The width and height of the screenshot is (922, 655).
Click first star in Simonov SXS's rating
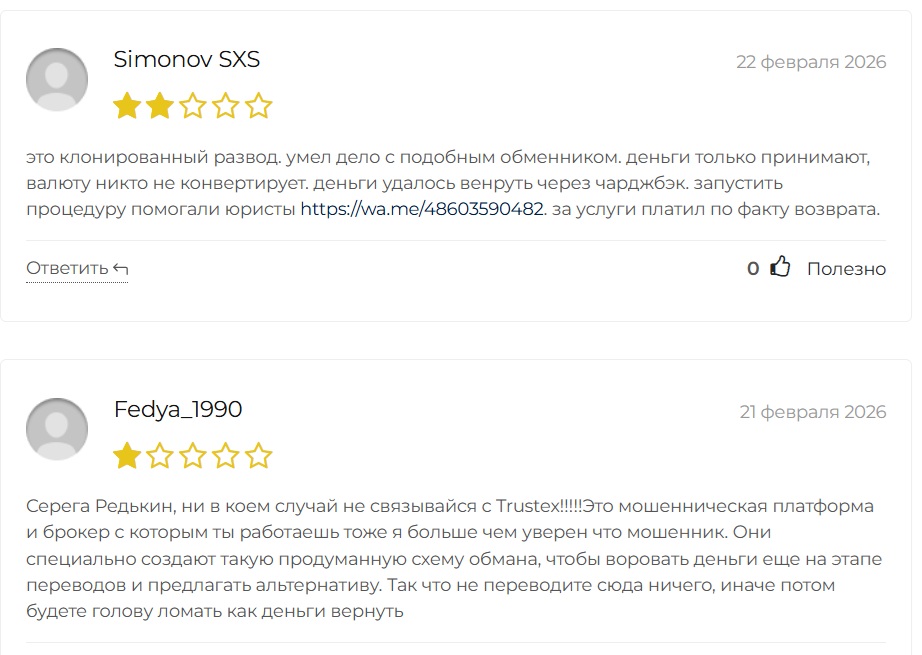pyautogui.click(x=127, y=106)
